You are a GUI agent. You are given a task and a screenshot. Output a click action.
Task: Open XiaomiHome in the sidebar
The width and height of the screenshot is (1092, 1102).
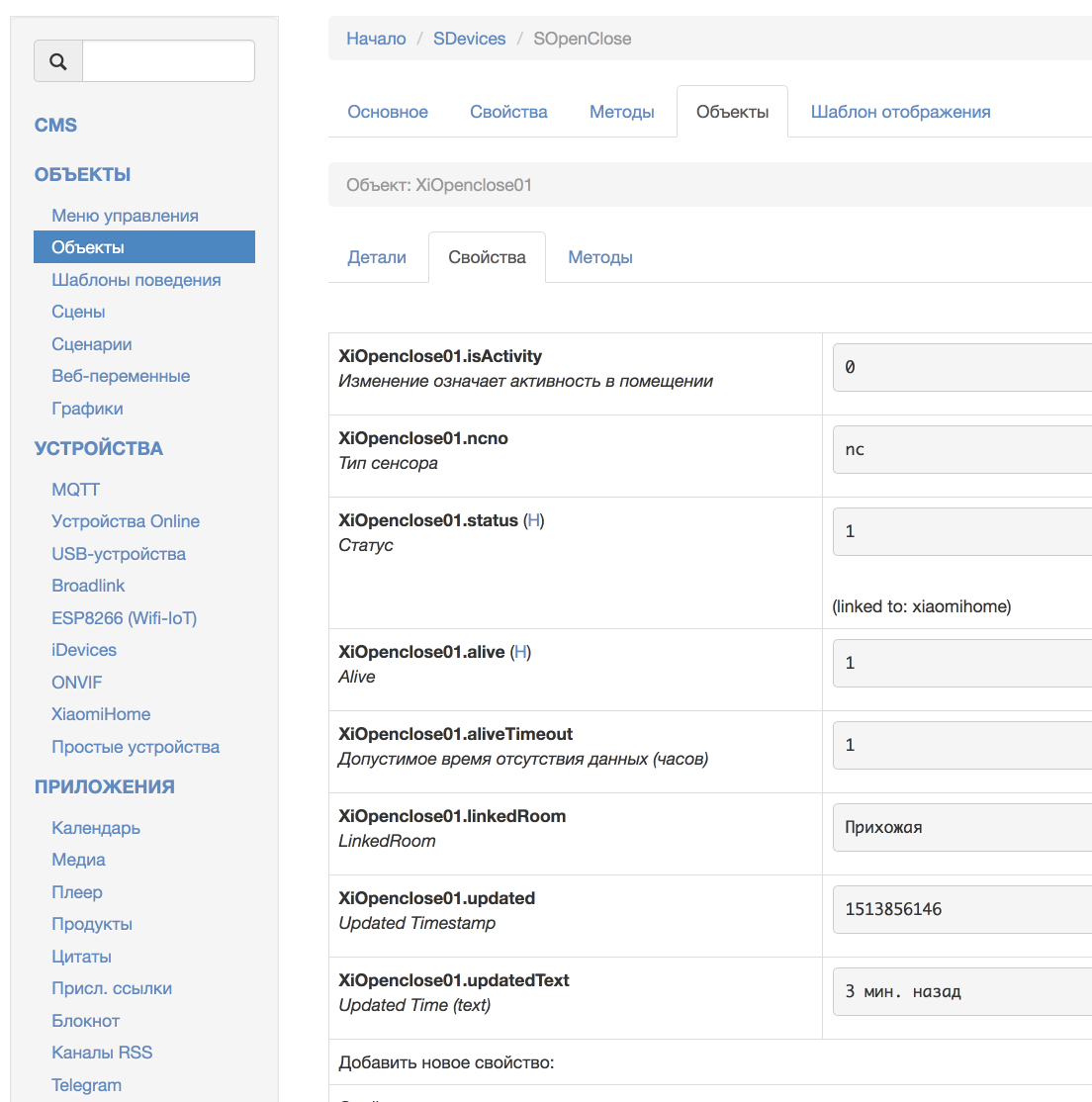click(x=101, y=714)
